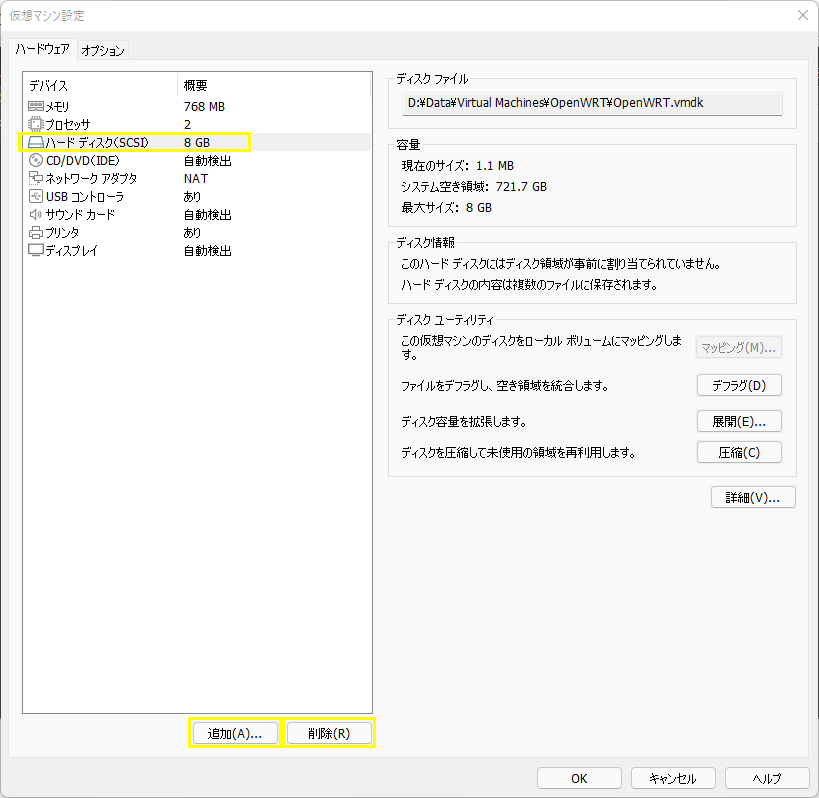Click the sound card (サウンド カード) speaker icon
819x798 pixels.
point(36,215)
